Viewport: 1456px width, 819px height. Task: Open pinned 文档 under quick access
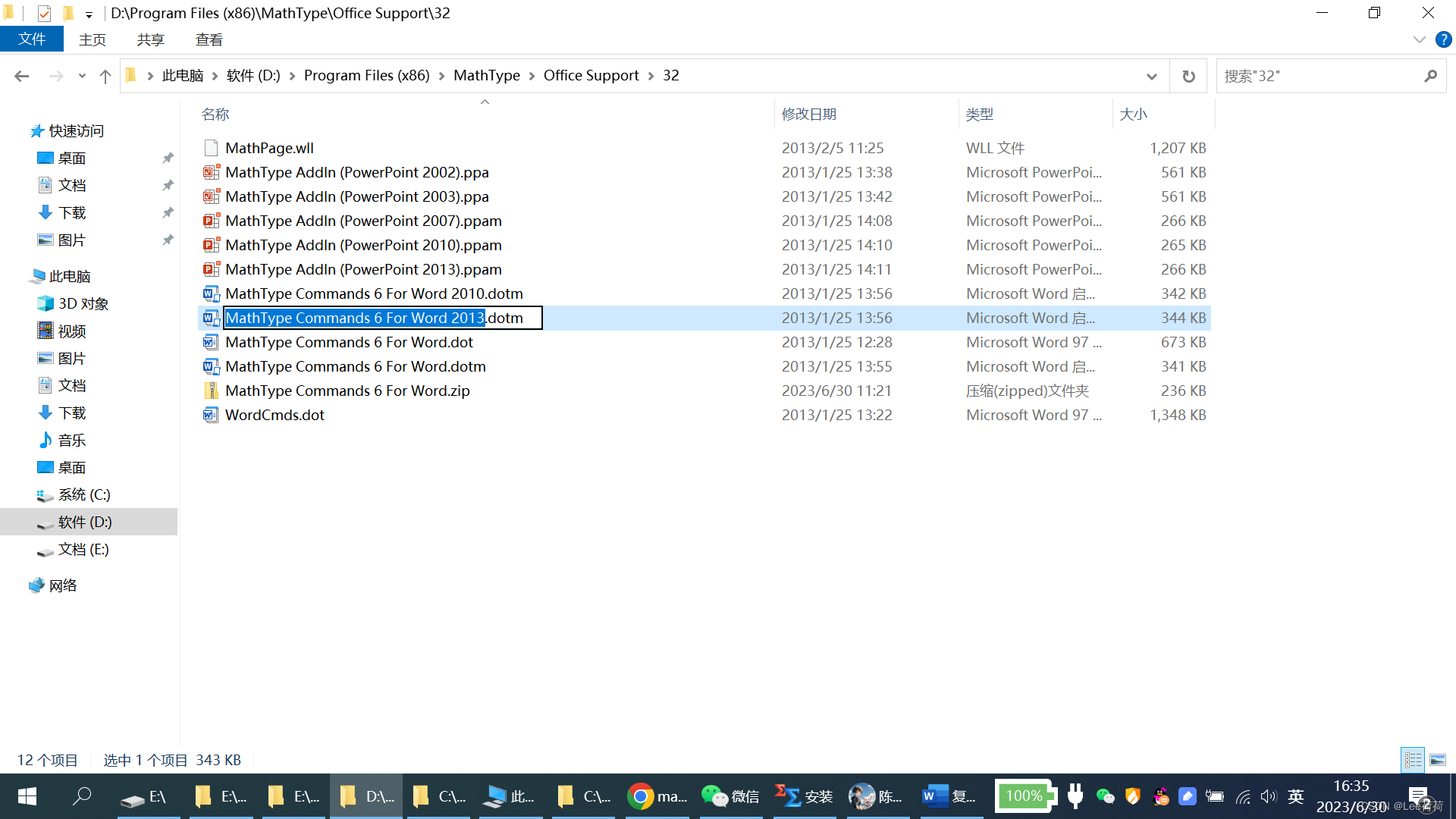pos(72,185)
